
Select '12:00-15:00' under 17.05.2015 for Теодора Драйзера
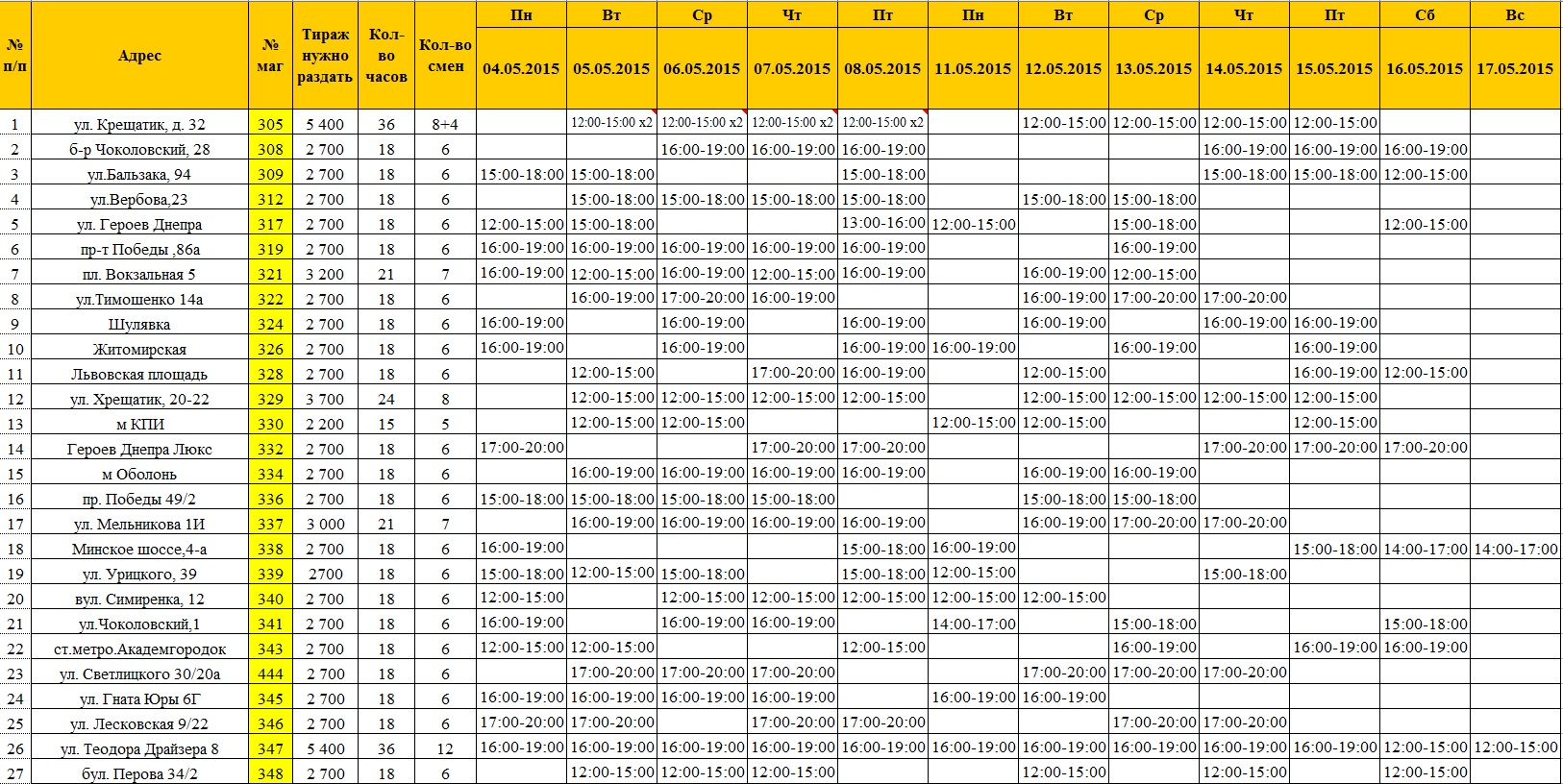point(1515,747)
